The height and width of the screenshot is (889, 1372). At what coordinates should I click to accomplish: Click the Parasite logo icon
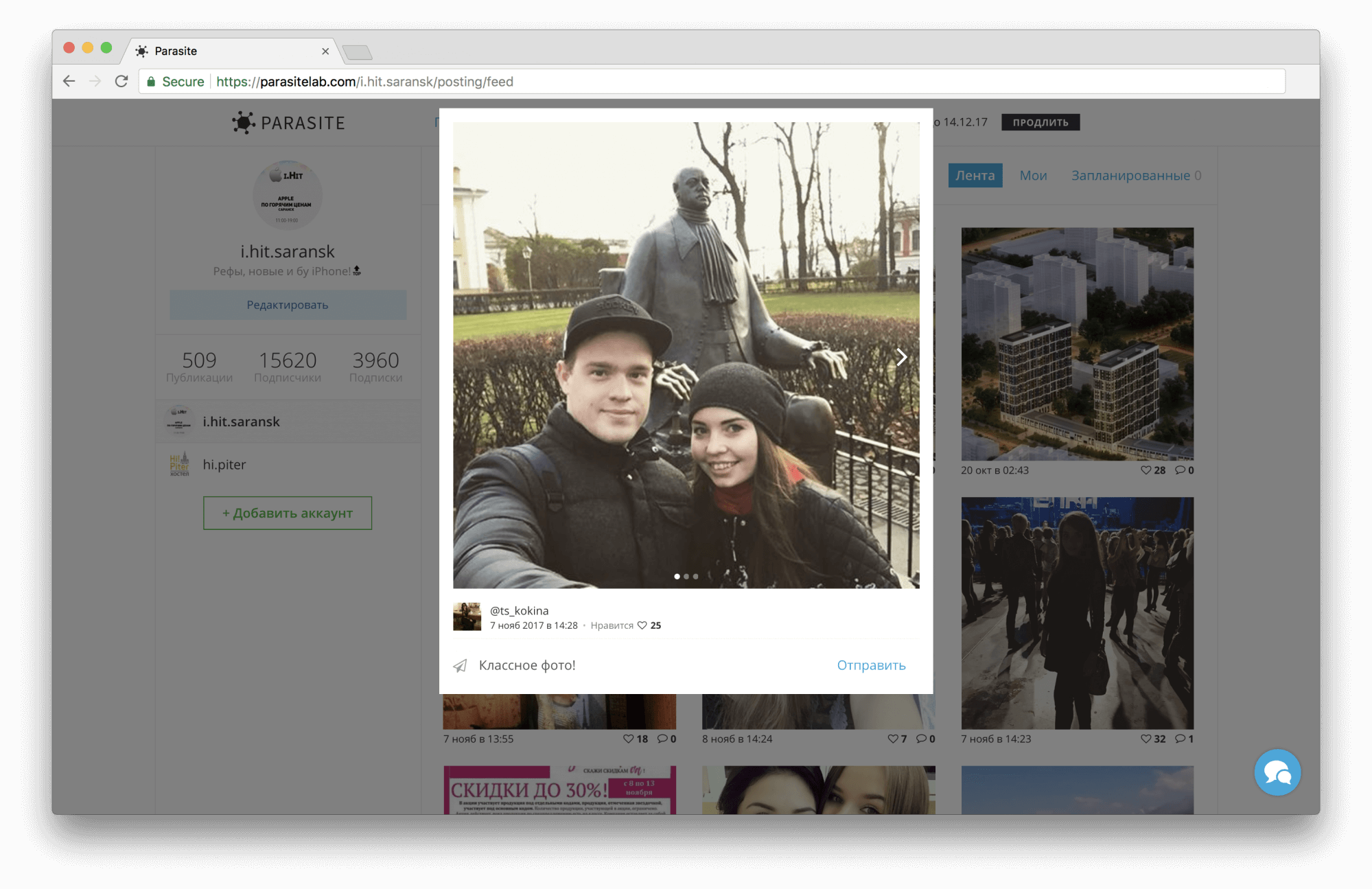[x=243, y=123]
